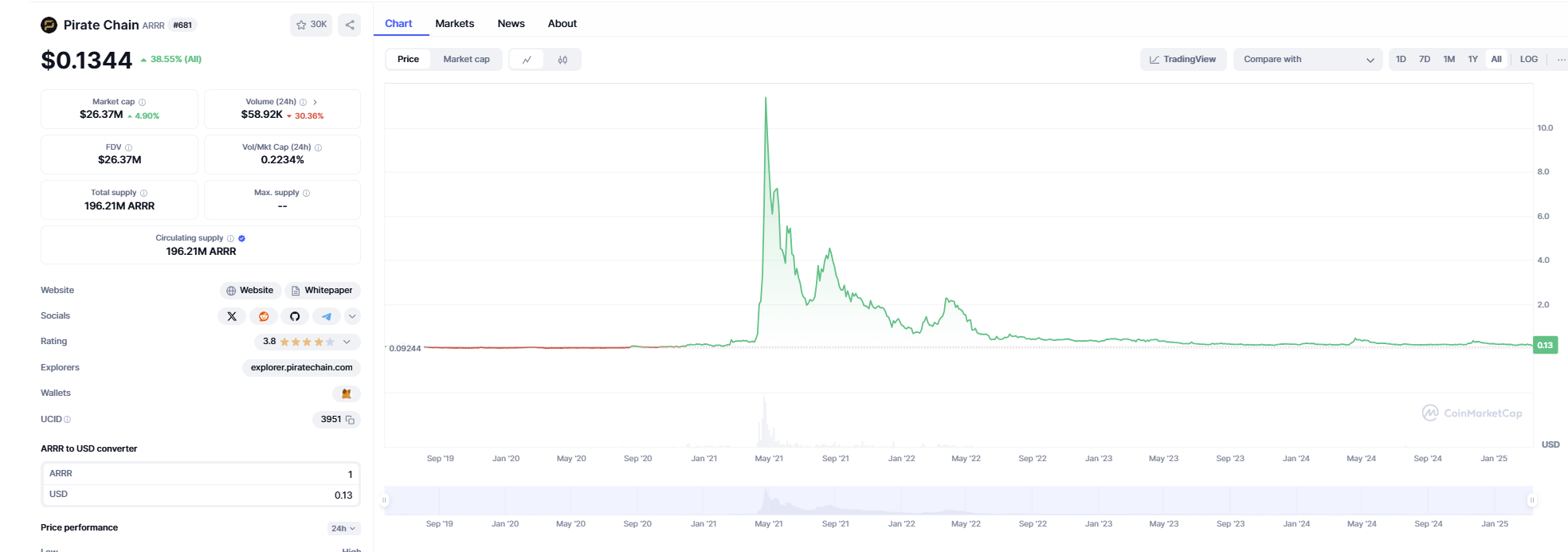Open the GitHub social link
Image resolution: width=1568 pixels, height=552 pixels.
(x=295, y=316)
